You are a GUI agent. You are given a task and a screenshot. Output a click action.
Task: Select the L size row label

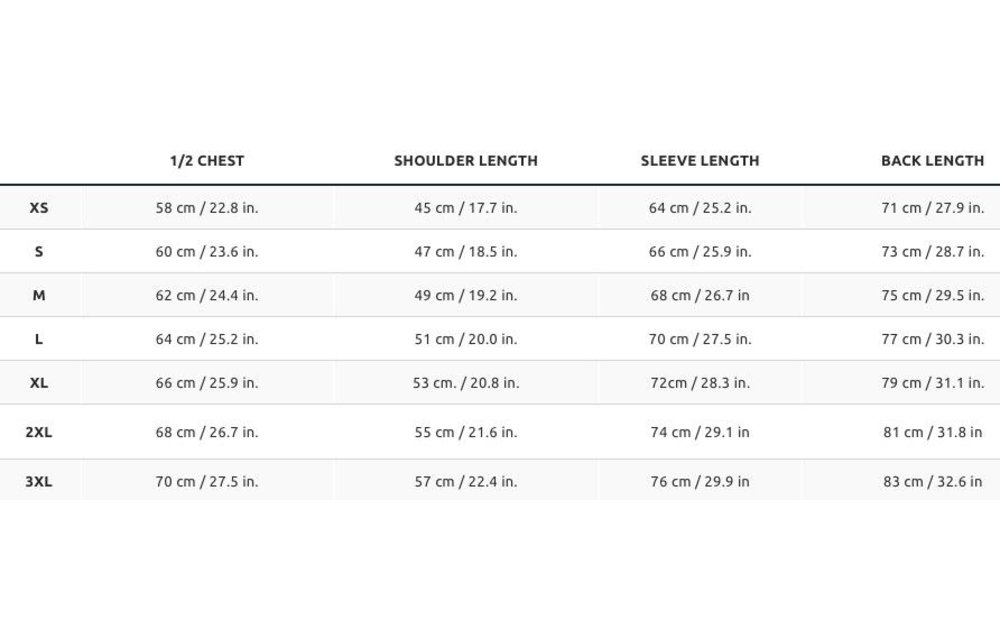click(39, 339)
